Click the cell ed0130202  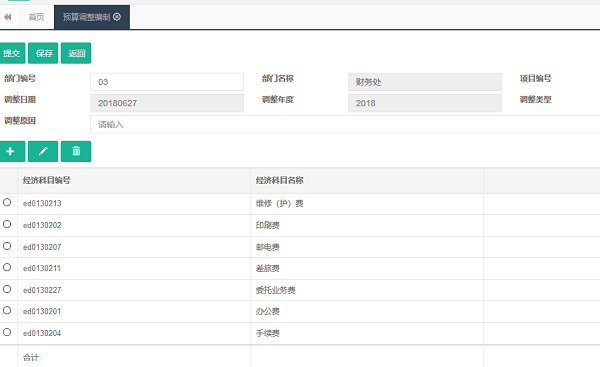pyautogui.click(x=134, y=225)
